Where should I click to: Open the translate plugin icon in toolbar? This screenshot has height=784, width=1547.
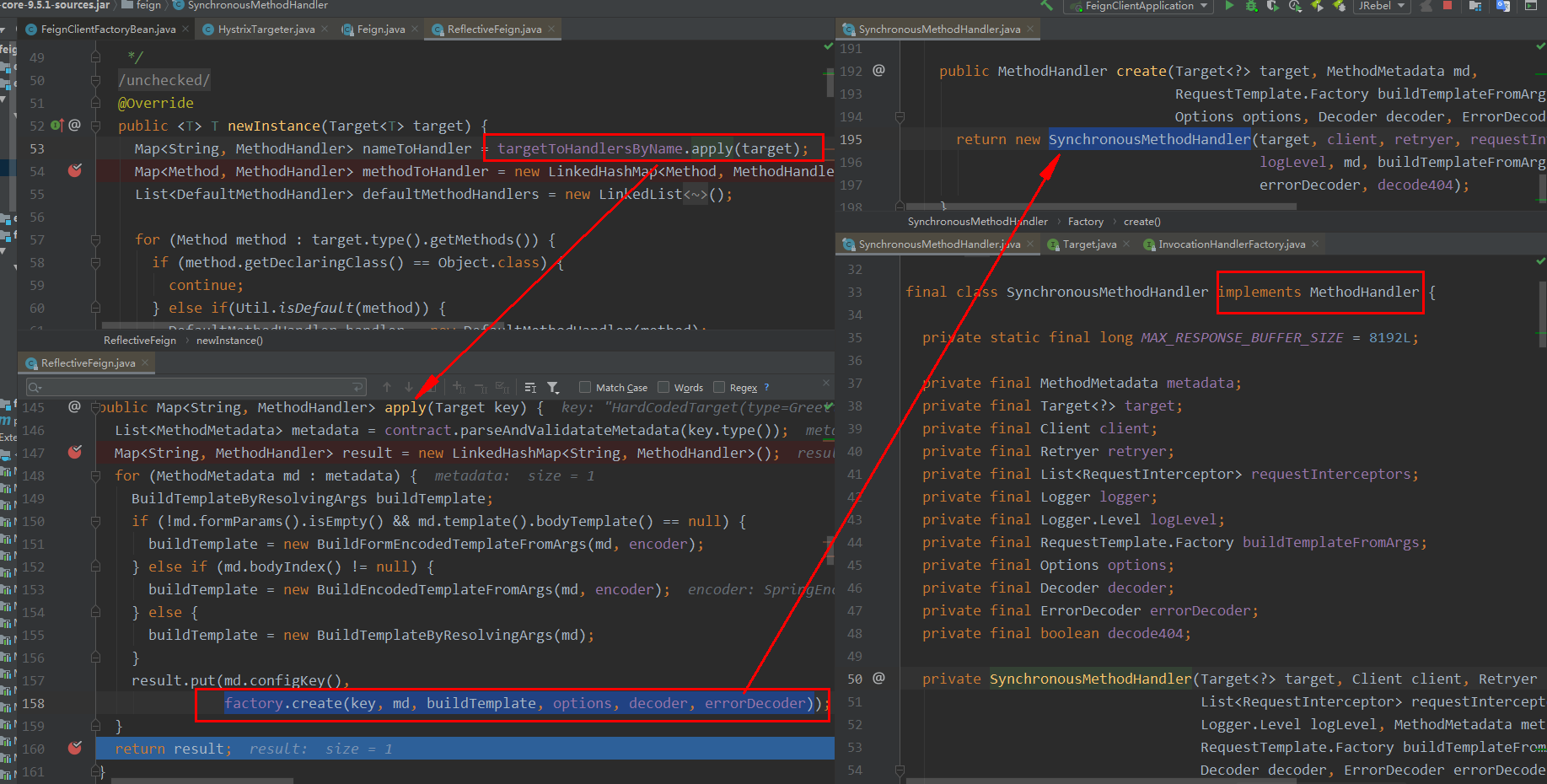[1502, 6]
